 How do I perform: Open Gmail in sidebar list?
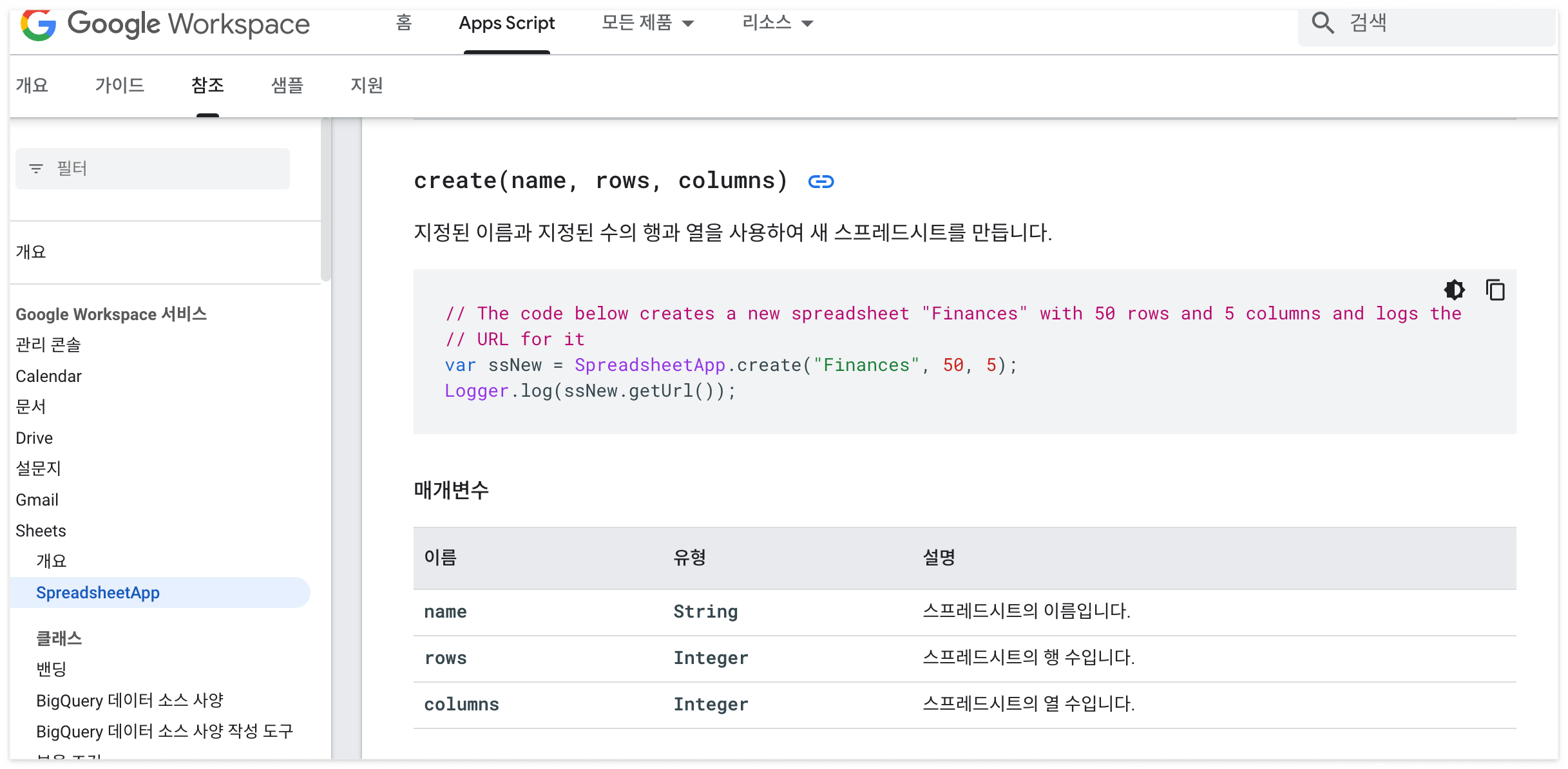(x=37, y=500)
